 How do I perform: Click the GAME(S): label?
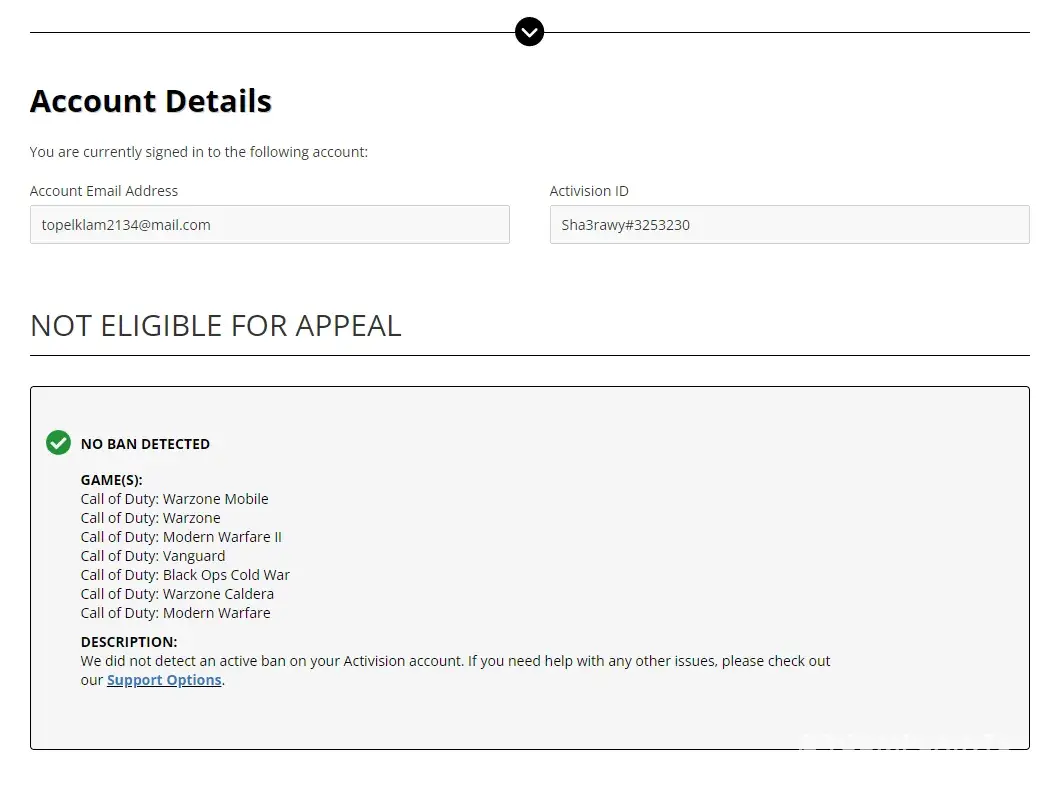coord(111,480)
